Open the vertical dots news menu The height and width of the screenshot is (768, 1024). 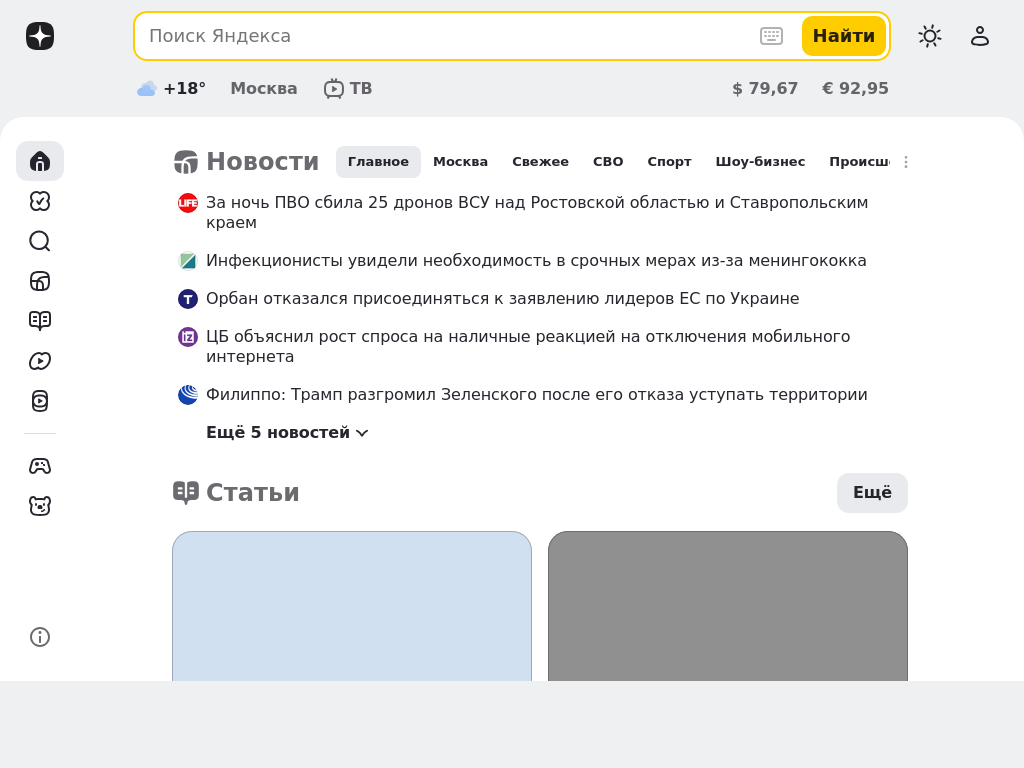(x=906, y=162)
